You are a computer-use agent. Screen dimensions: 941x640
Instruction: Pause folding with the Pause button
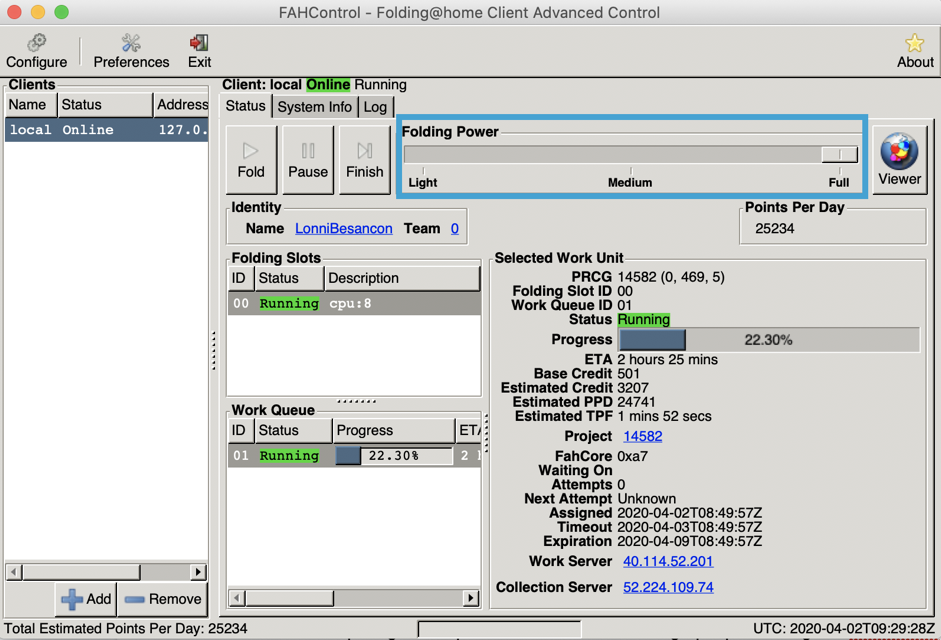[x=308, y=160]
